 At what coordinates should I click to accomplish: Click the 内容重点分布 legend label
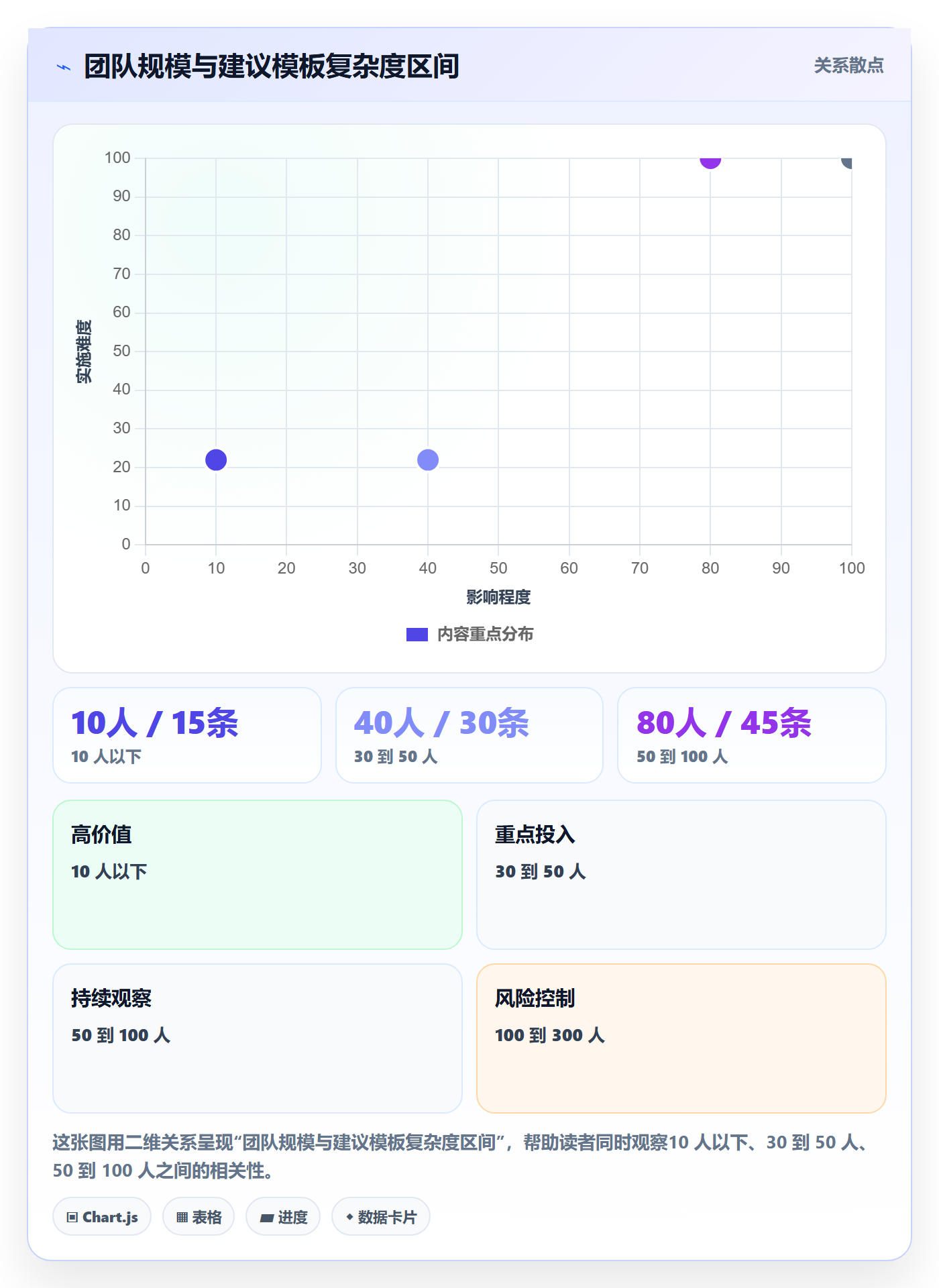pyautogui.click(x=485, y=635)
